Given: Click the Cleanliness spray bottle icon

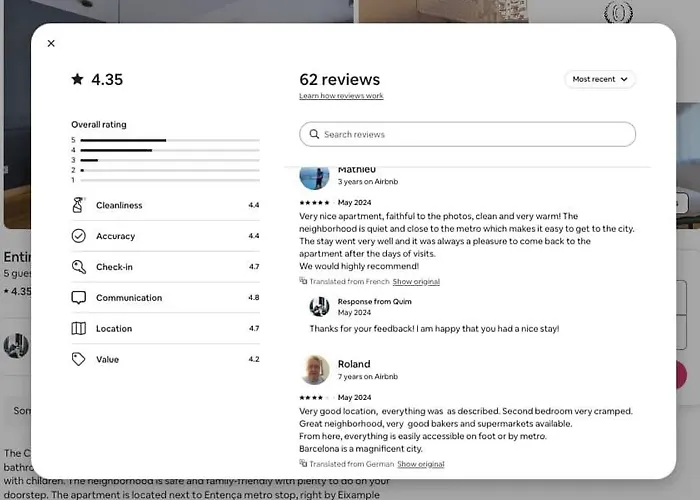Looking at the screenshot, I should (x=78, y=205).
